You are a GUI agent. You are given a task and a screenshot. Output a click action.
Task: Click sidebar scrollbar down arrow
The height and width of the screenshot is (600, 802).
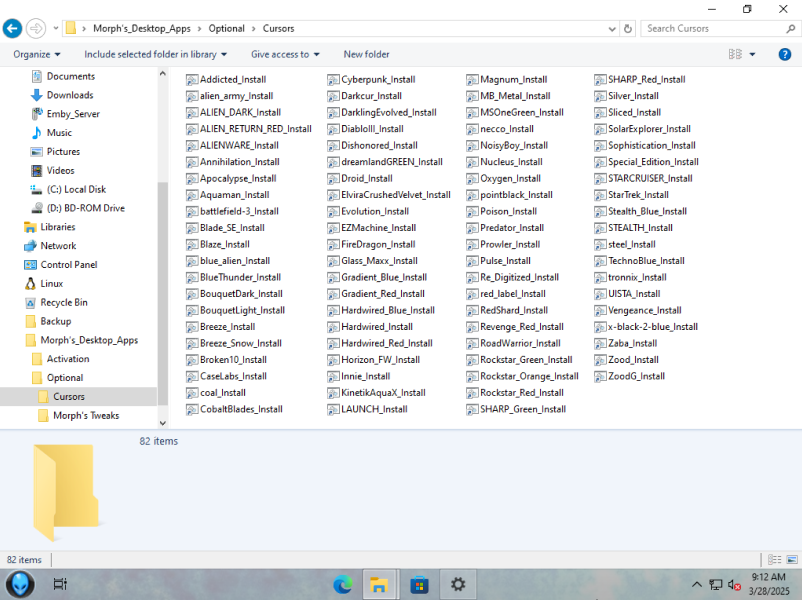coord(163,424)
